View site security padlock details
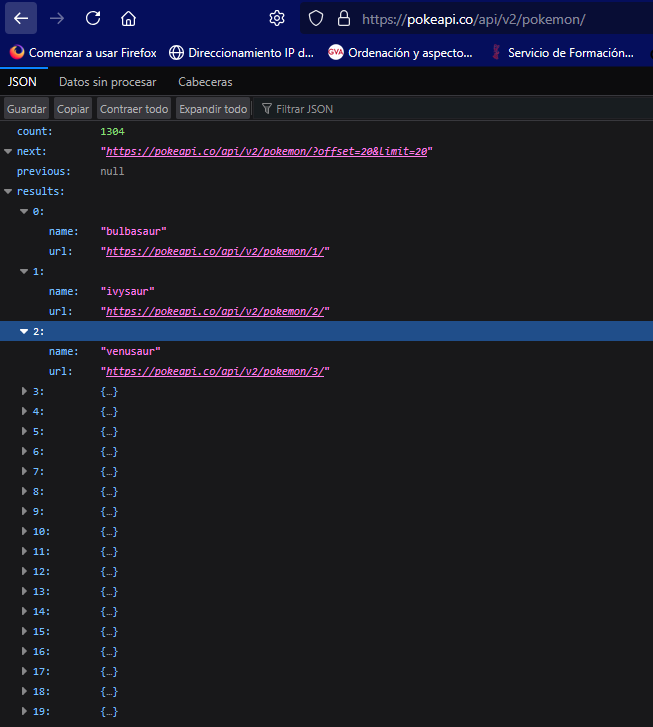653x727 pixels. click(344, 19)
